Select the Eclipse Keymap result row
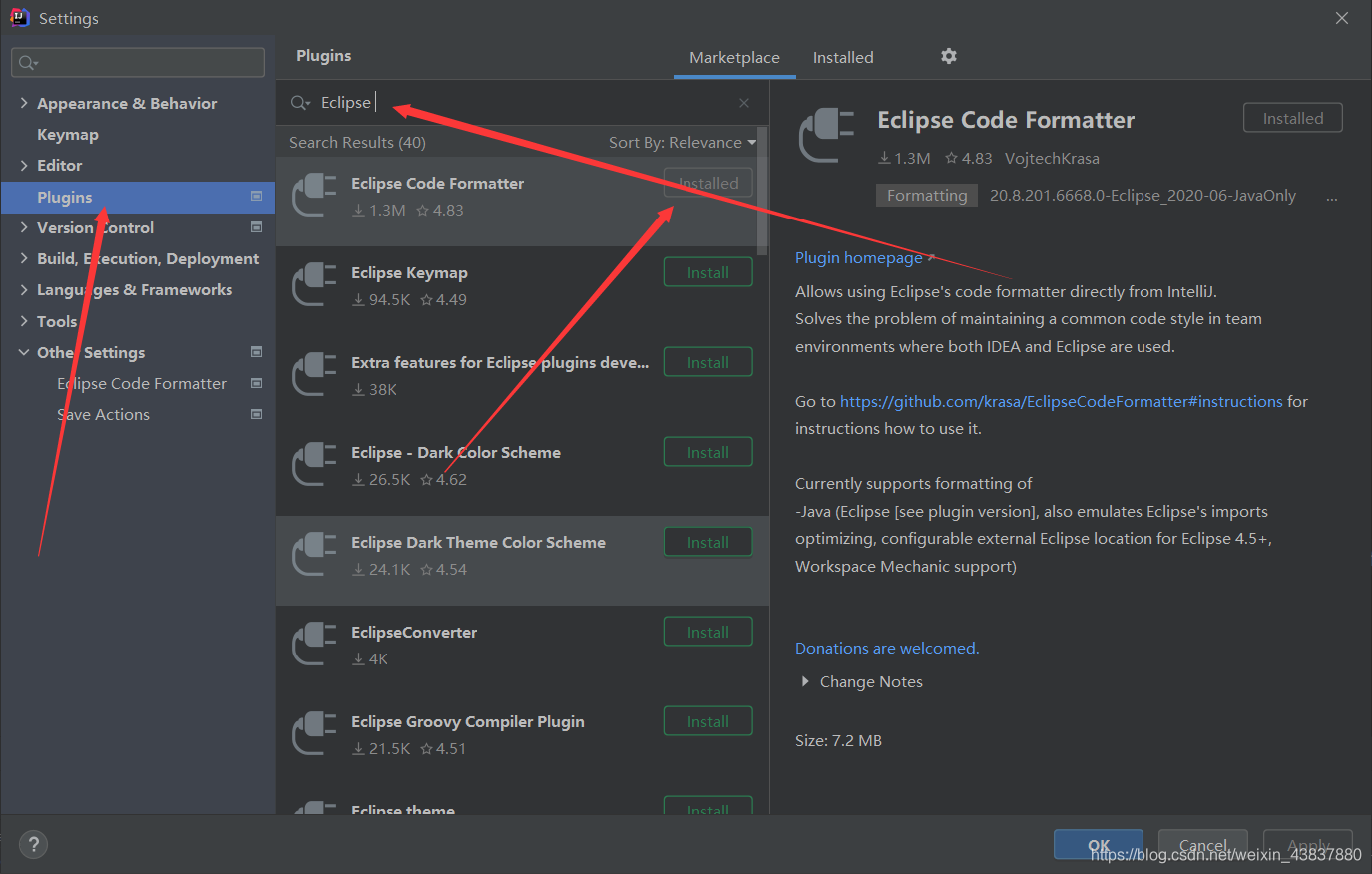Viewport: 1372px width, 874px height. tap(523, 290)
